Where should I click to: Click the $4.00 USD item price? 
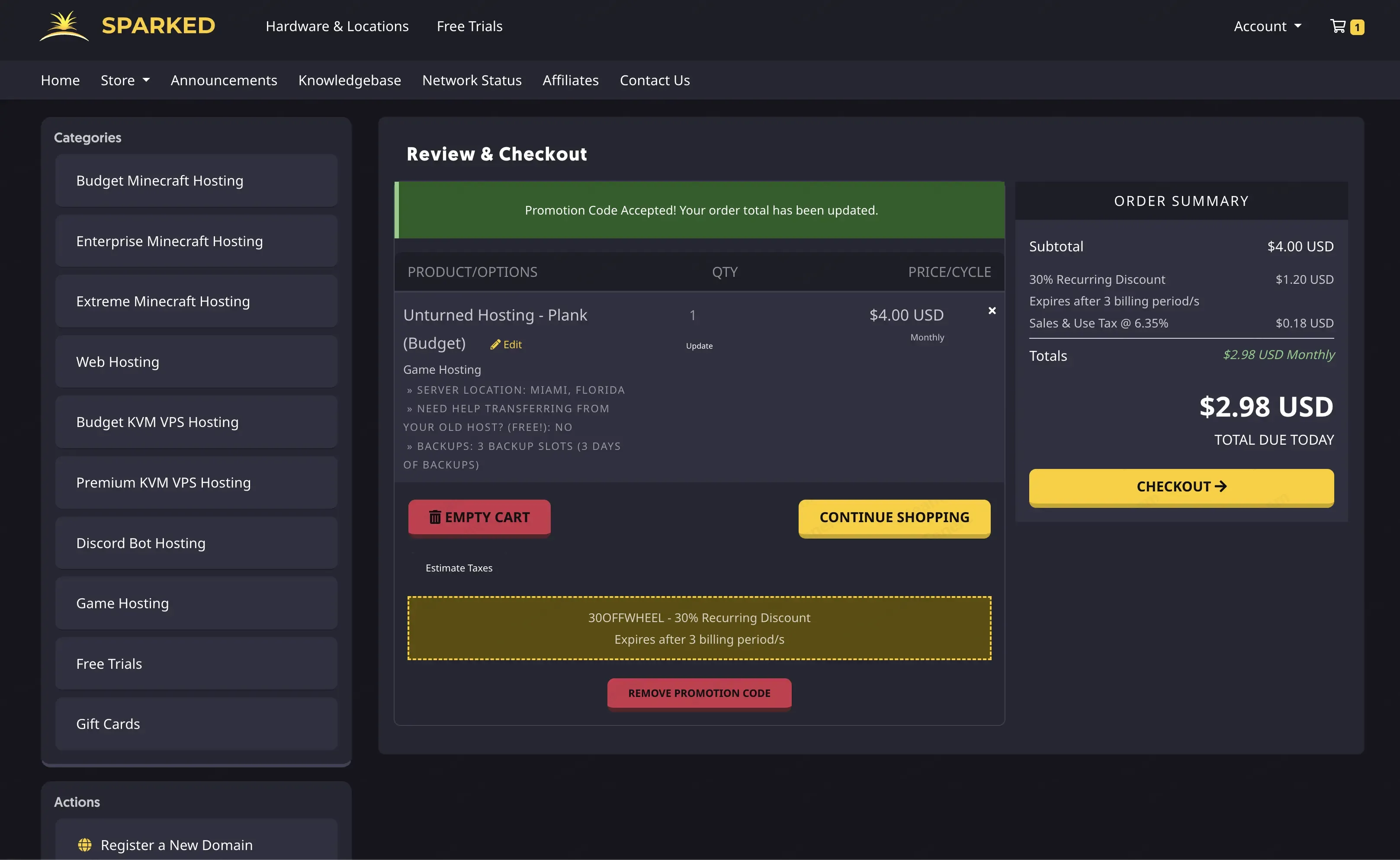[x=906, y=315]
